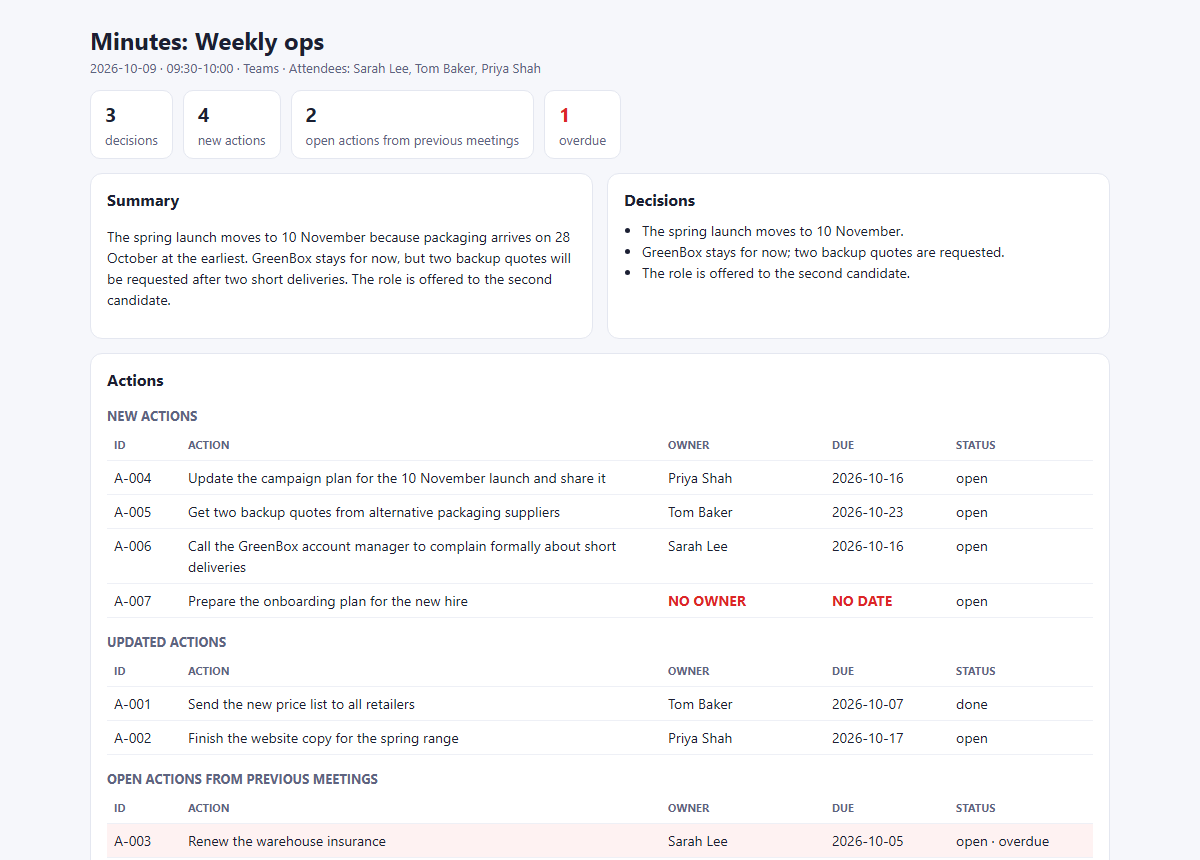This screenshot has width=1200, height=860.
Task: Click the "OPEN ACTIONS FROM PREVIOUS MEETINGS" table heading
Action: (x=242, y=779)
